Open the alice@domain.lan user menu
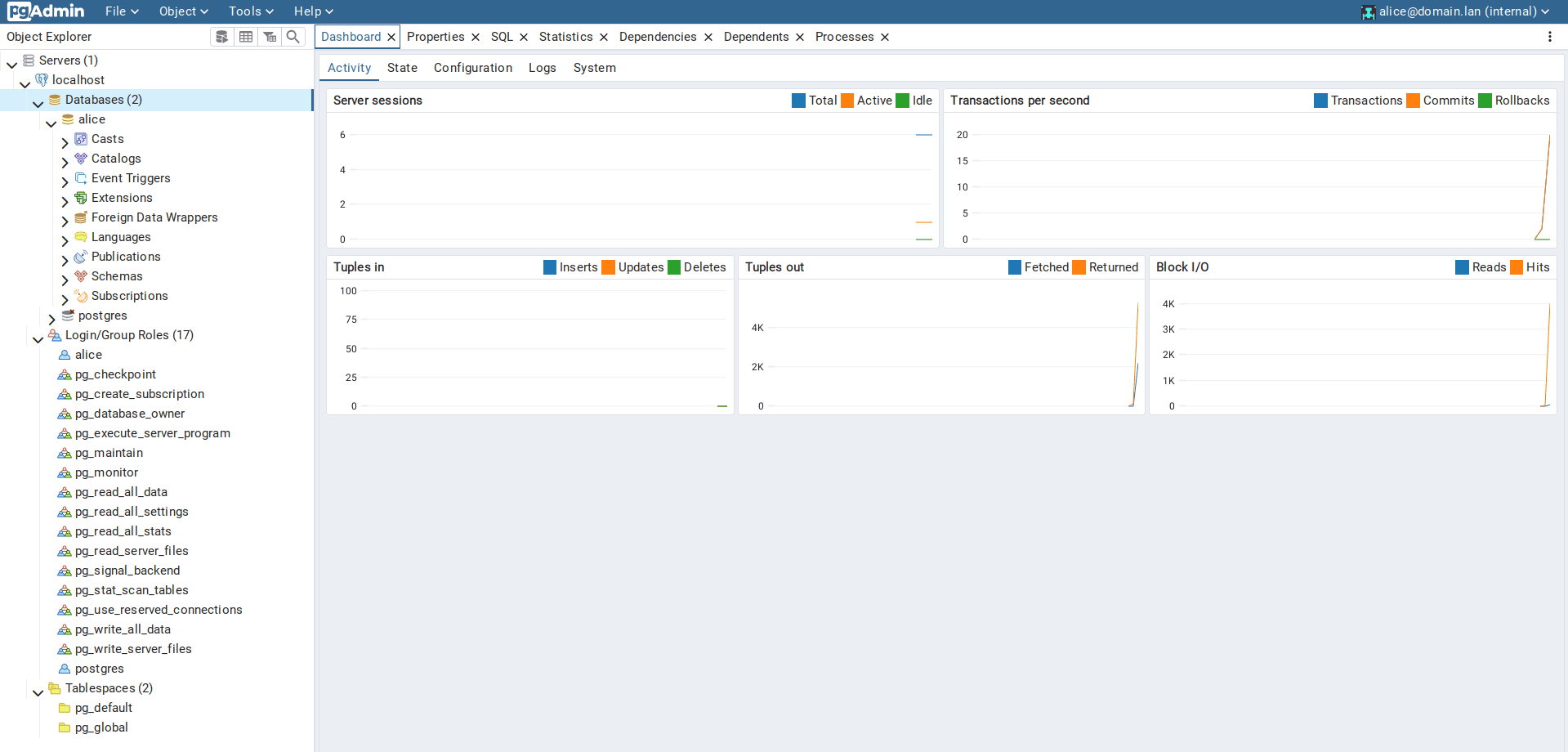This screenshot has width=1568, height=752. (x=1455, y=11)
